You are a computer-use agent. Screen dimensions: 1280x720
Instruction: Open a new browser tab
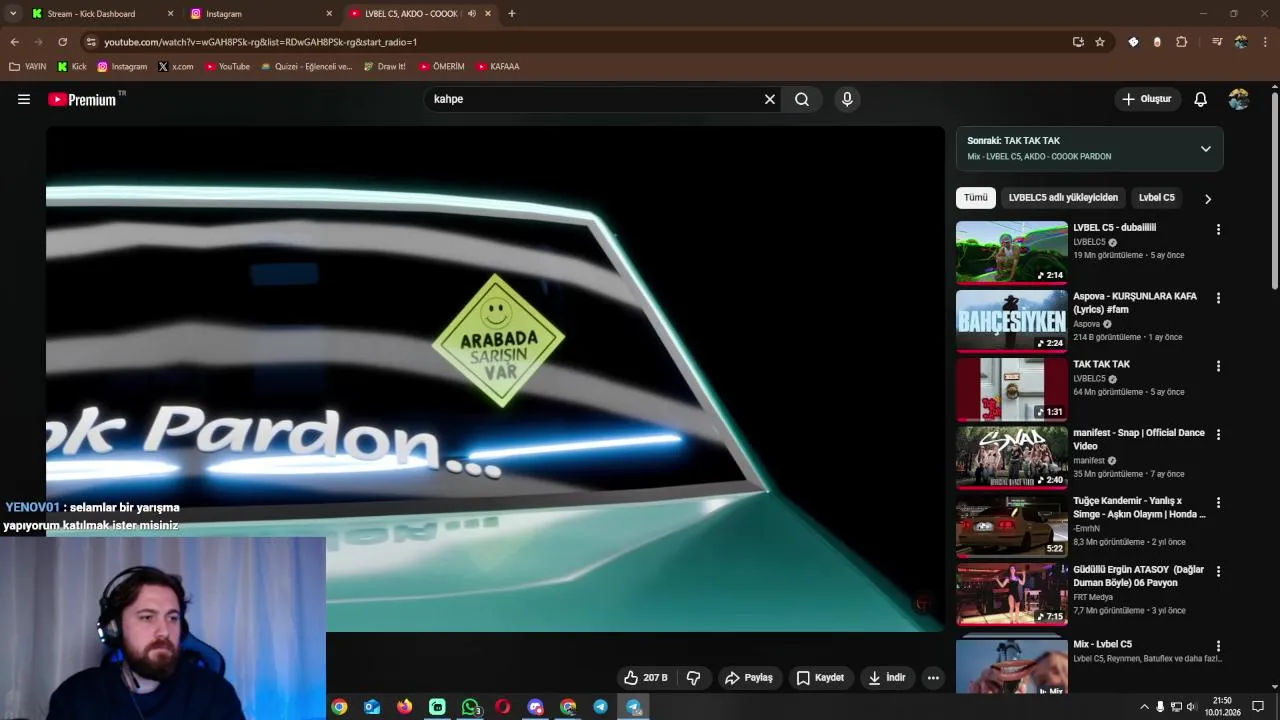click(x=512, y=14)
